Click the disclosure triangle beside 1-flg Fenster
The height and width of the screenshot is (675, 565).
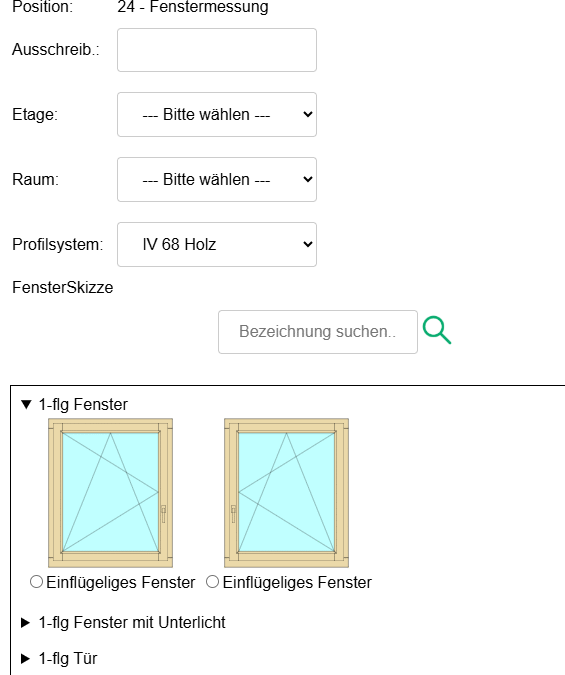pyautogui.click(x=26, y=405)
